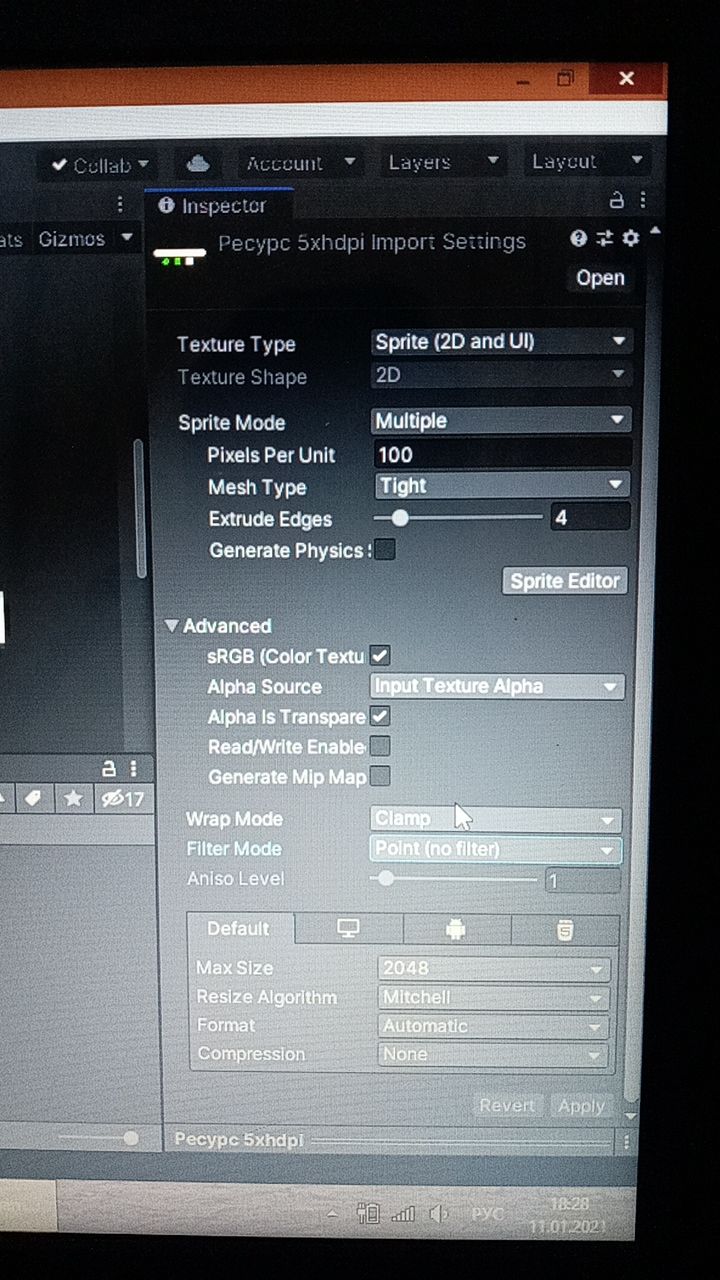The height and width of the screenshot is (1280, 720).
Task: Open Inspector panel three-dot menu
Action: pyautogui.click(x=642, y=200)
